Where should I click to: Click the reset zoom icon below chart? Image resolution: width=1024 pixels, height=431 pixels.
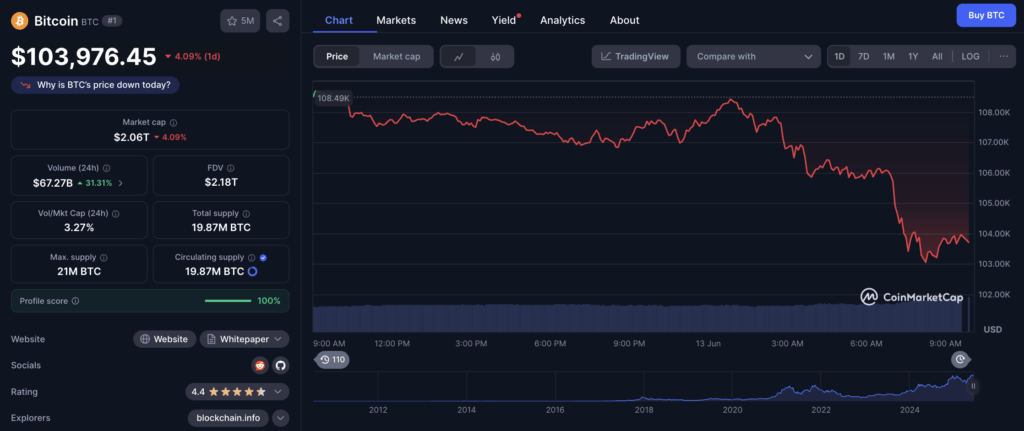960,359
